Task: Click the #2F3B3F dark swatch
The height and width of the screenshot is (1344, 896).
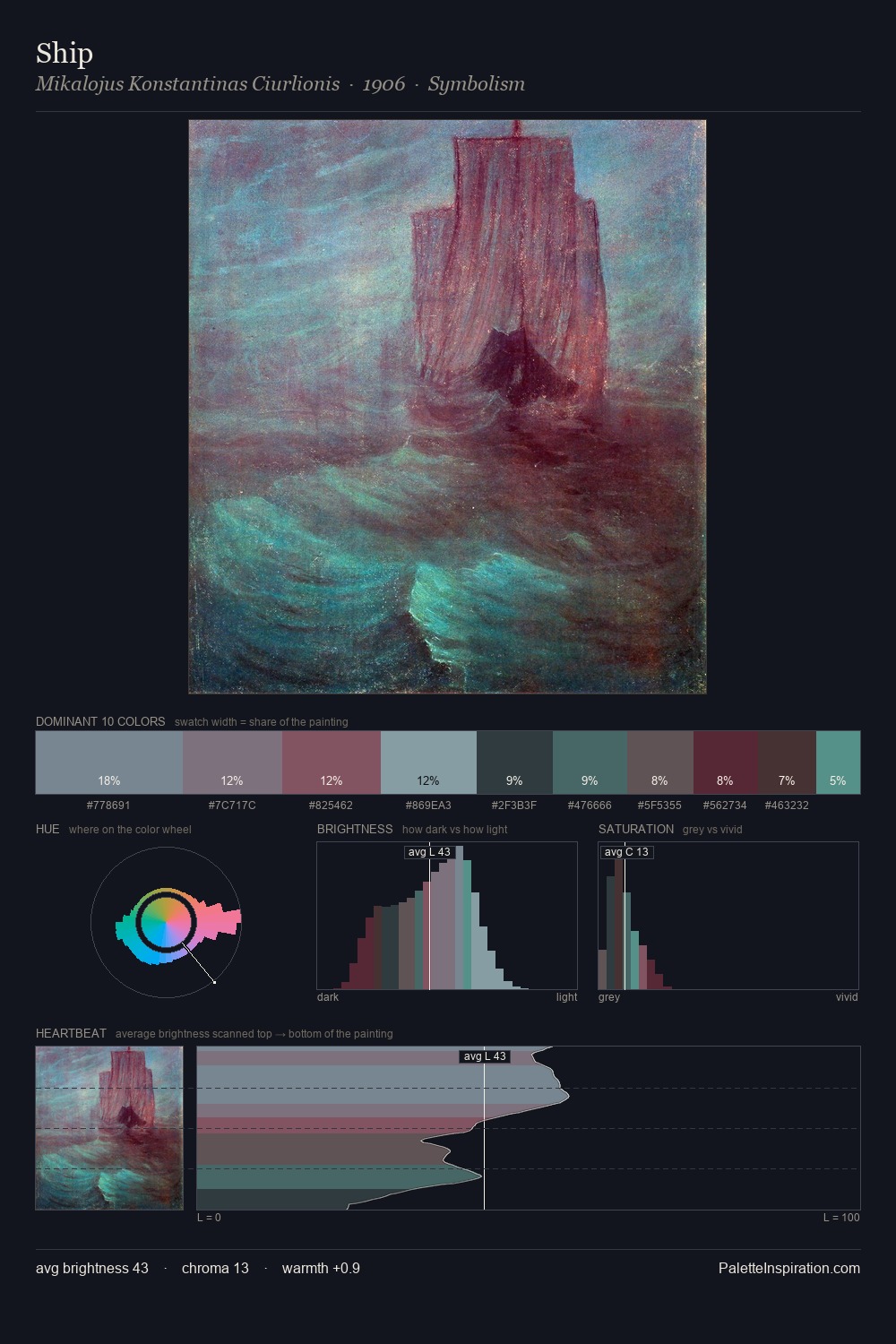Action: (514, 762)
